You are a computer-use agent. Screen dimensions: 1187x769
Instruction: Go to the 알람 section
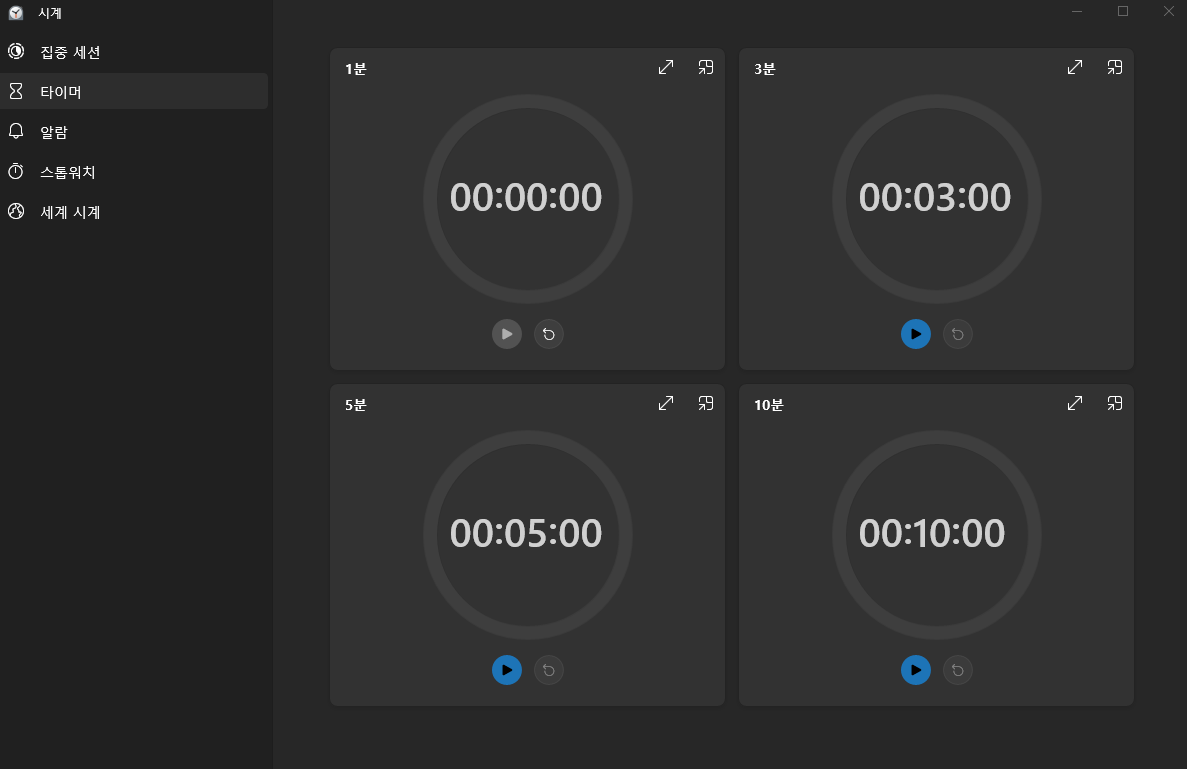[134, 132]
